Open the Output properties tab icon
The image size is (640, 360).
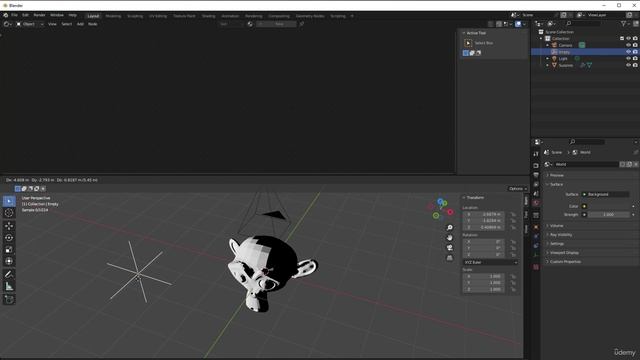536,175
